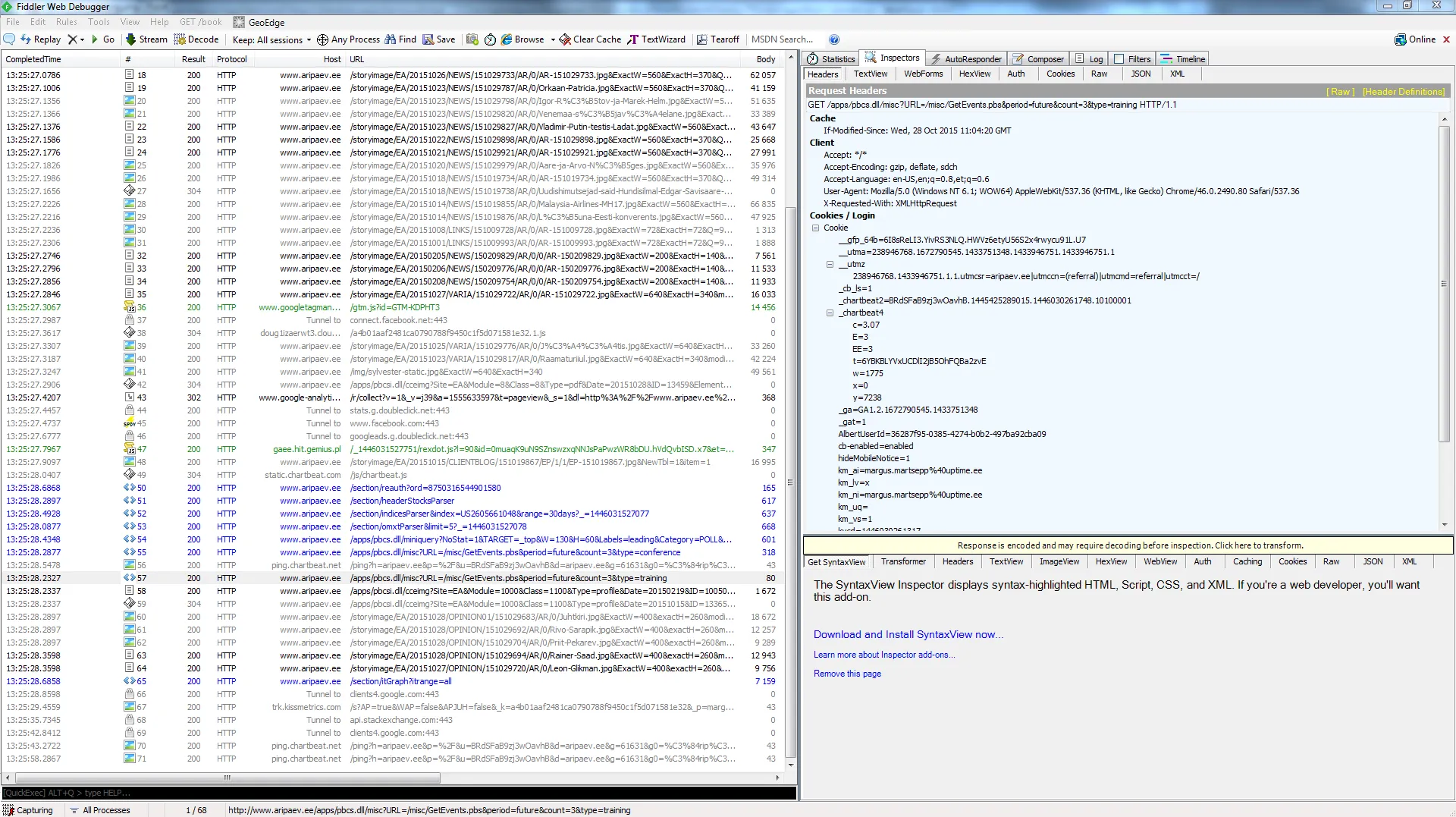Select the response ImageView tab

click(1059, 561)
